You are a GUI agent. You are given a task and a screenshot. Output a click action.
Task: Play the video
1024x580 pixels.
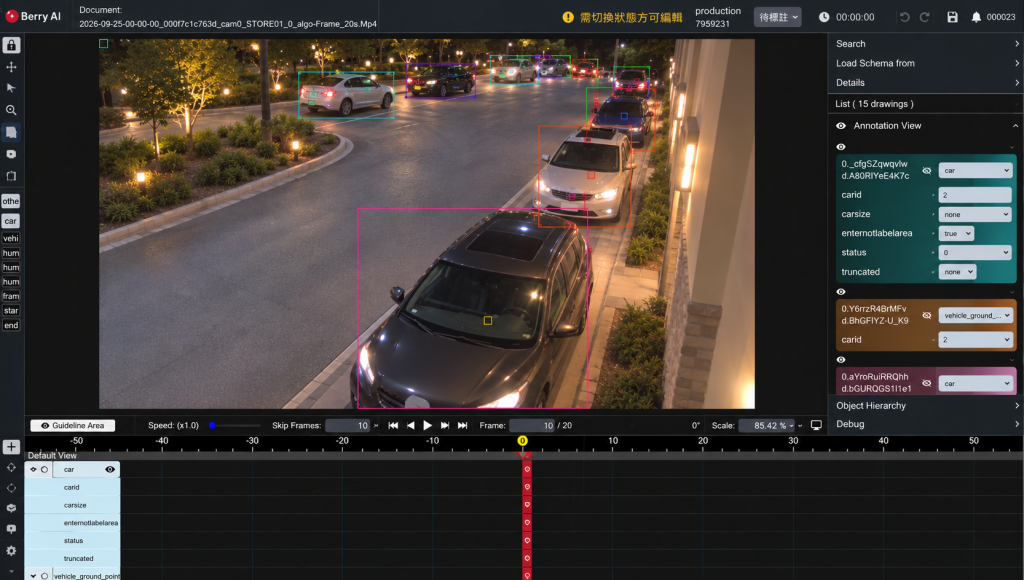(427, 425)
